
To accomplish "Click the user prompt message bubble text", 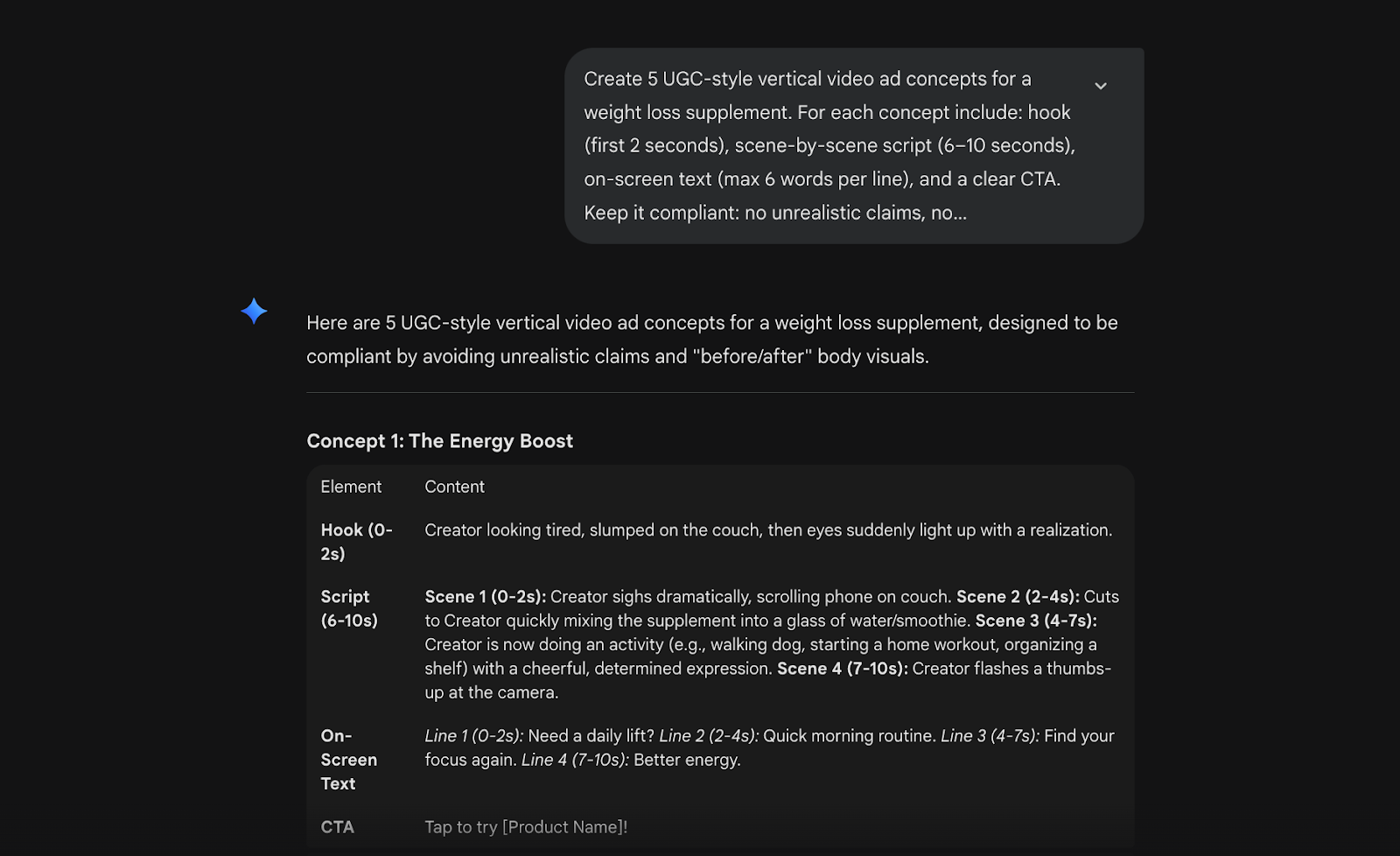I will (828, 145).
